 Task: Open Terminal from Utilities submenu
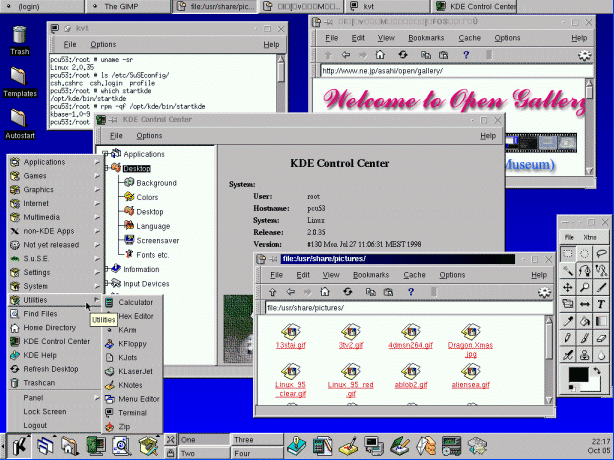coord(132,413)
